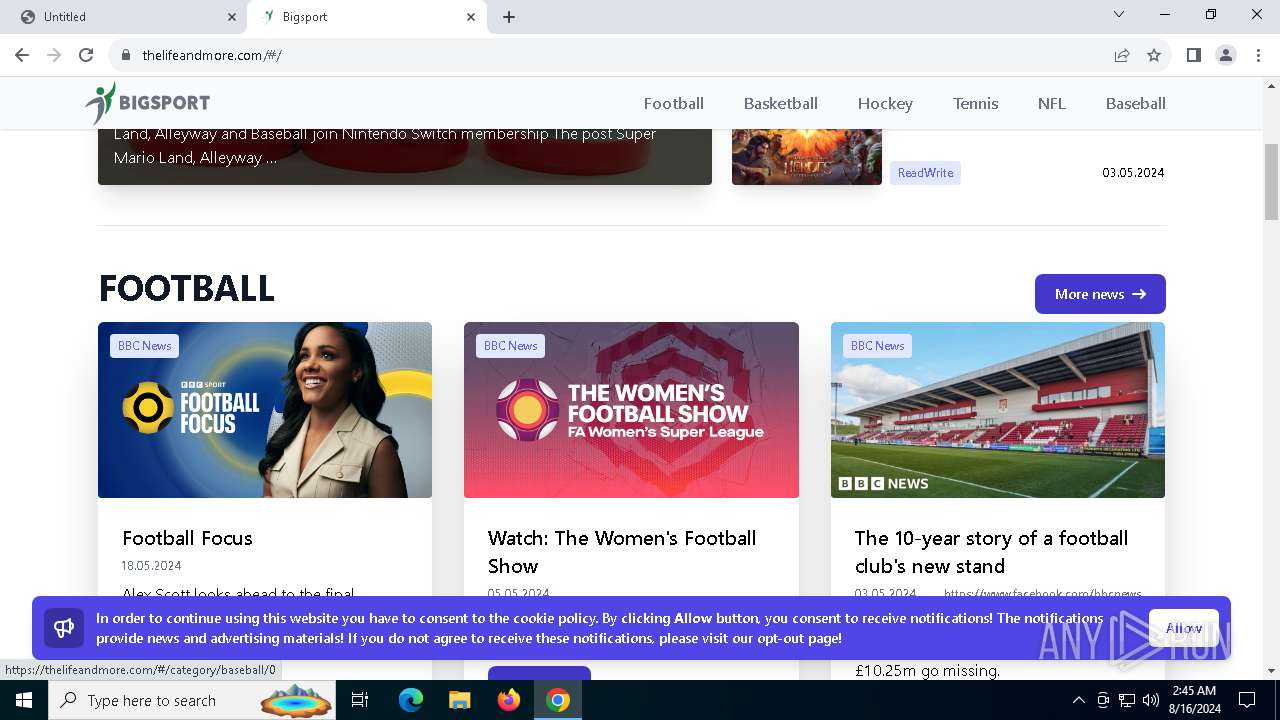Viewport: 1280px width, 720px height.
Task: Open Watch: The Women's Football Show headline
Action: tap(622, 552)
